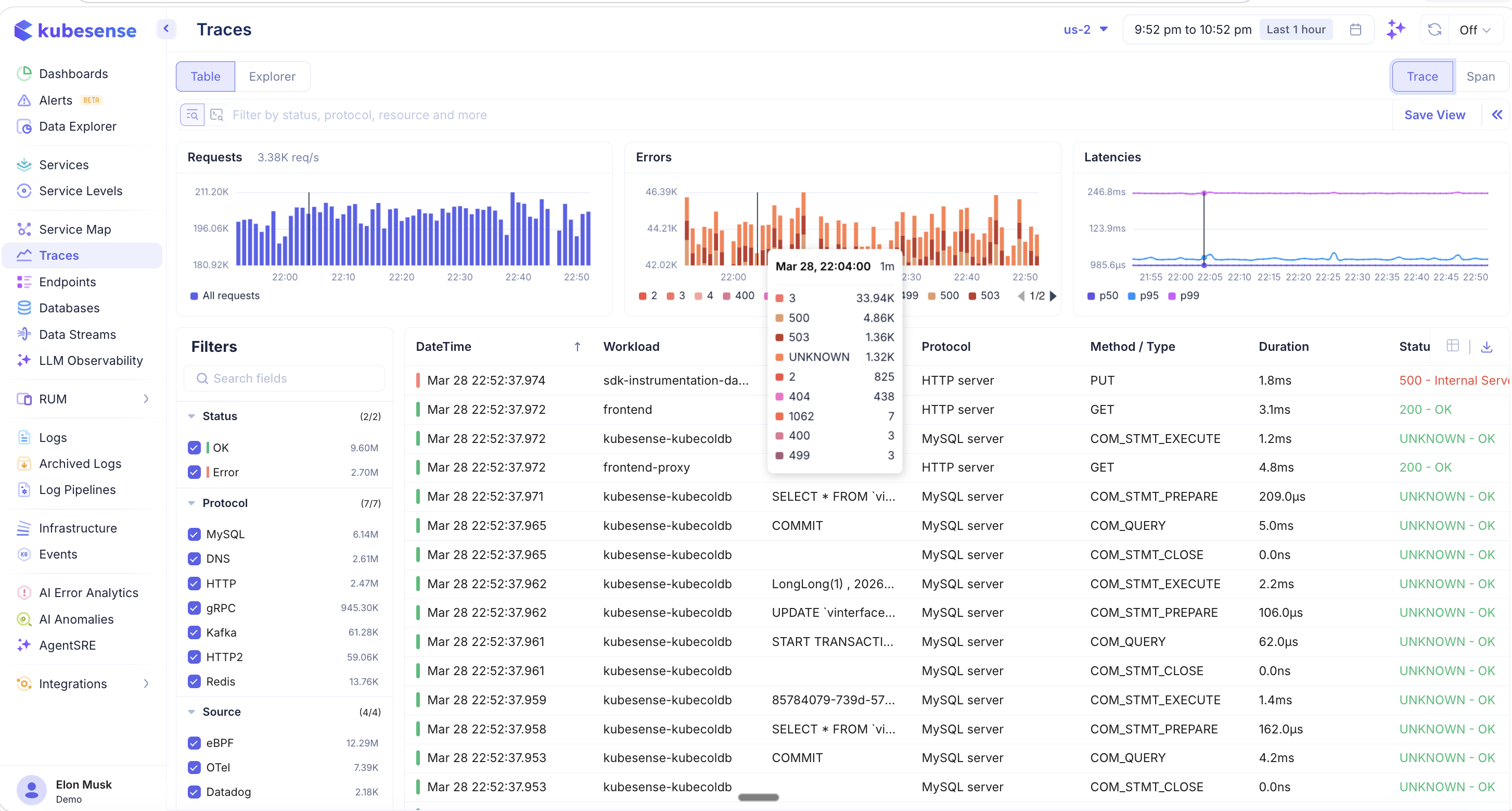Open the calendar date picker icon

[x=1355, y=29]
